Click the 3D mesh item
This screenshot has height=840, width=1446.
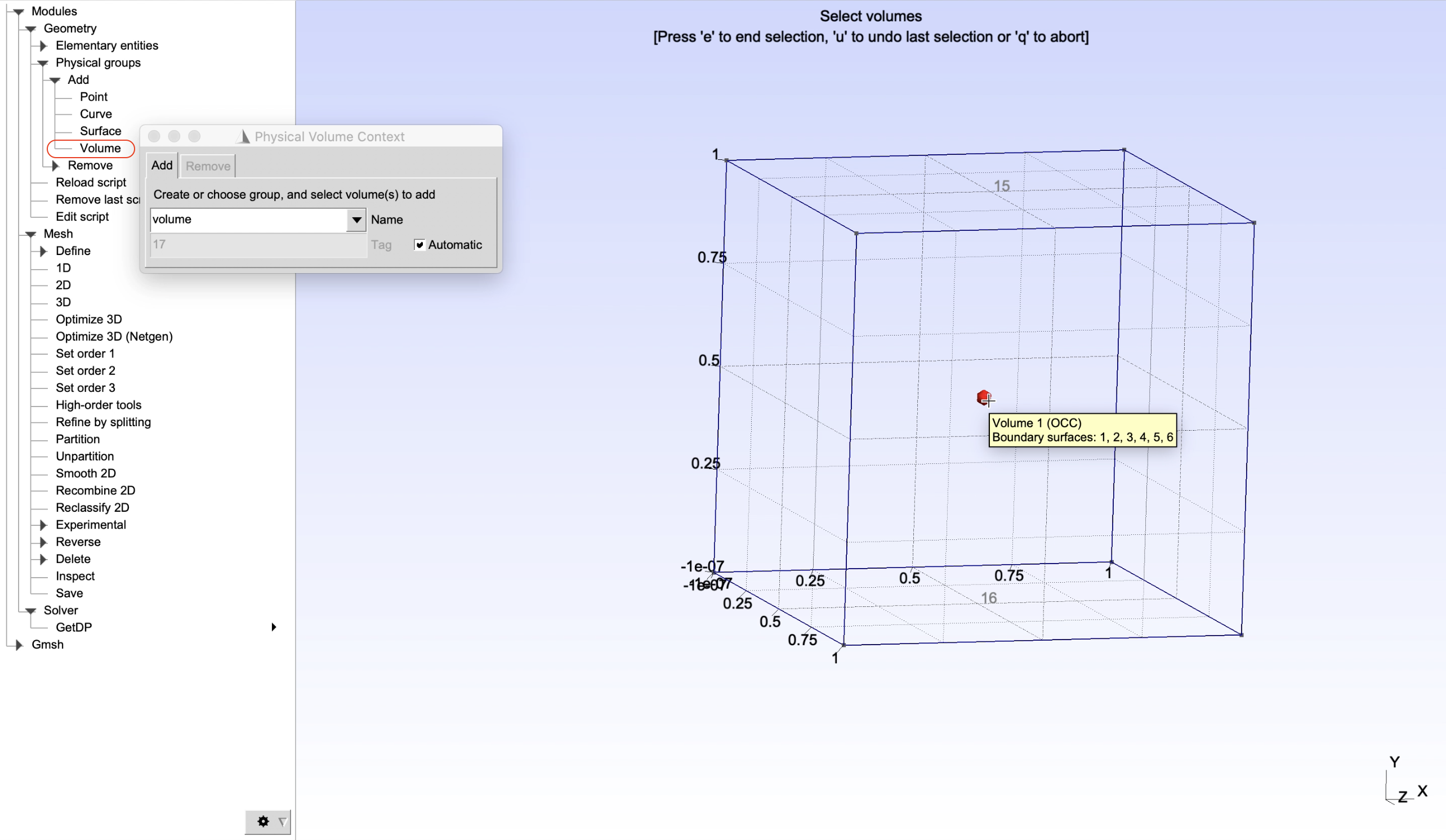63,302
